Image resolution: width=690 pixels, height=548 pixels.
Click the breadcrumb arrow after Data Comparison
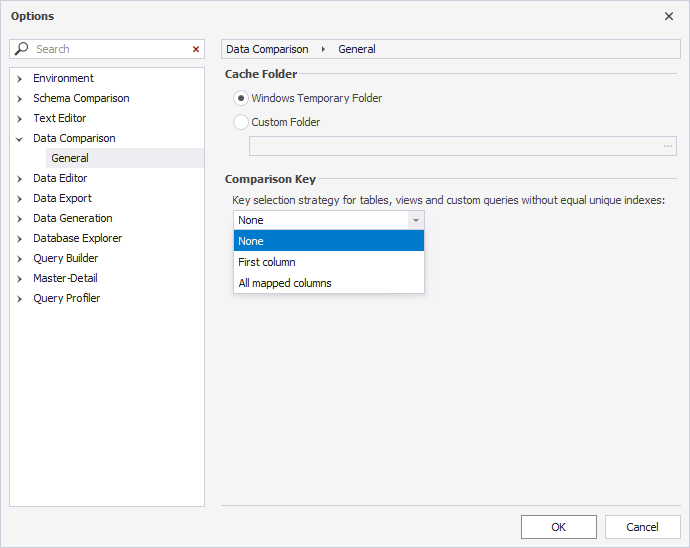(323, 49)
